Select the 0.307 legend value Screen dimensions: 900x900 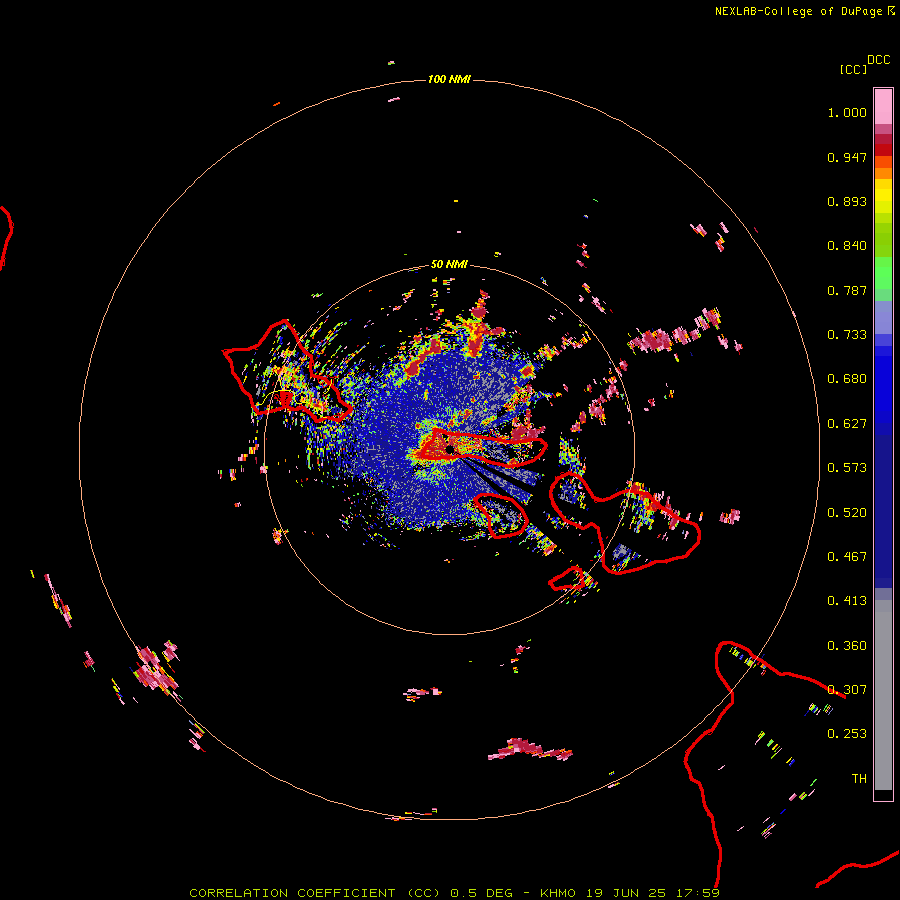pos(847,690)
